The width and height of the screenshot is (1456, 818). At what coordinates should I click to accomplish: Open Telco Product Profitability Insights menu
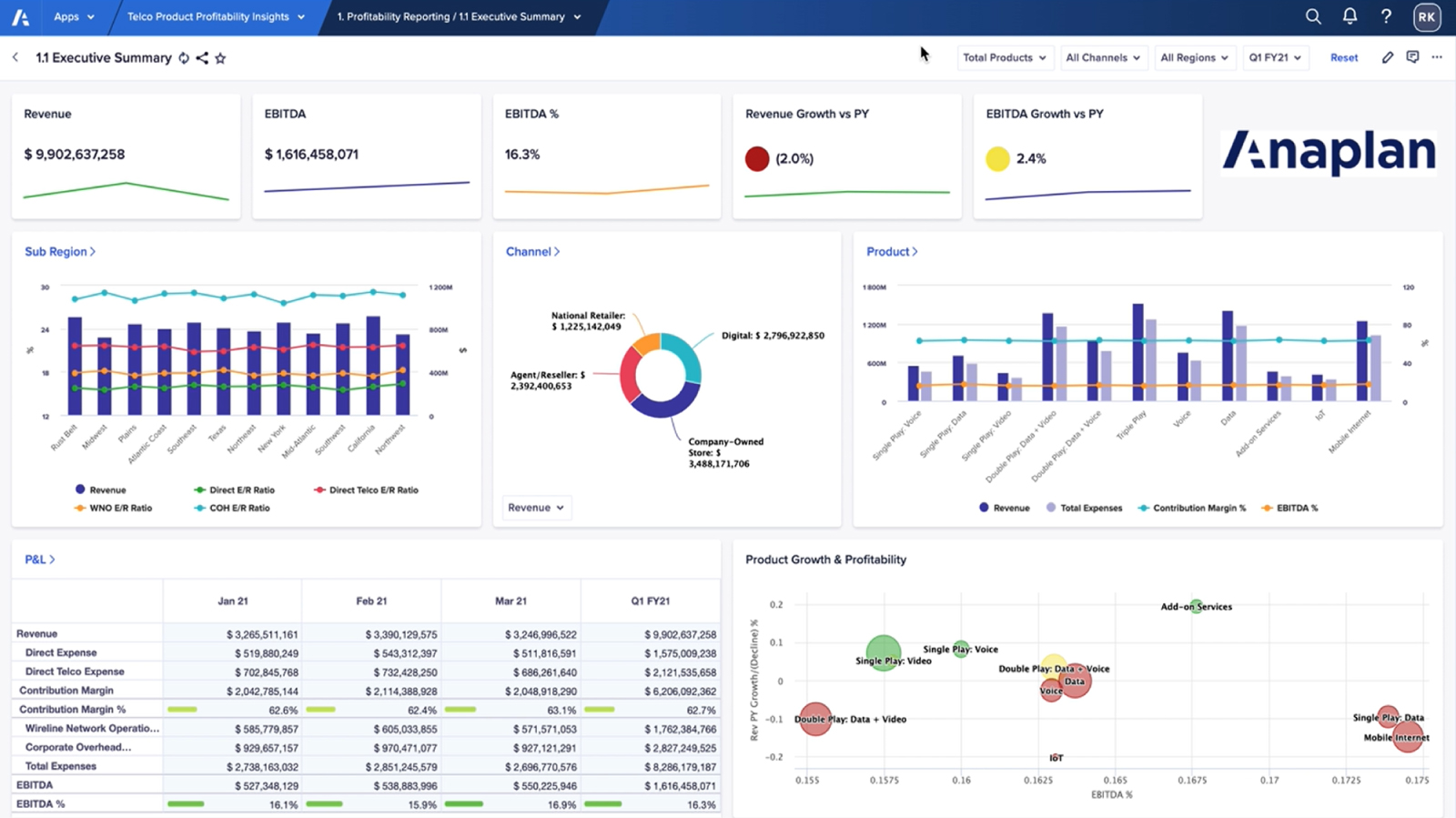click(216, 16)
